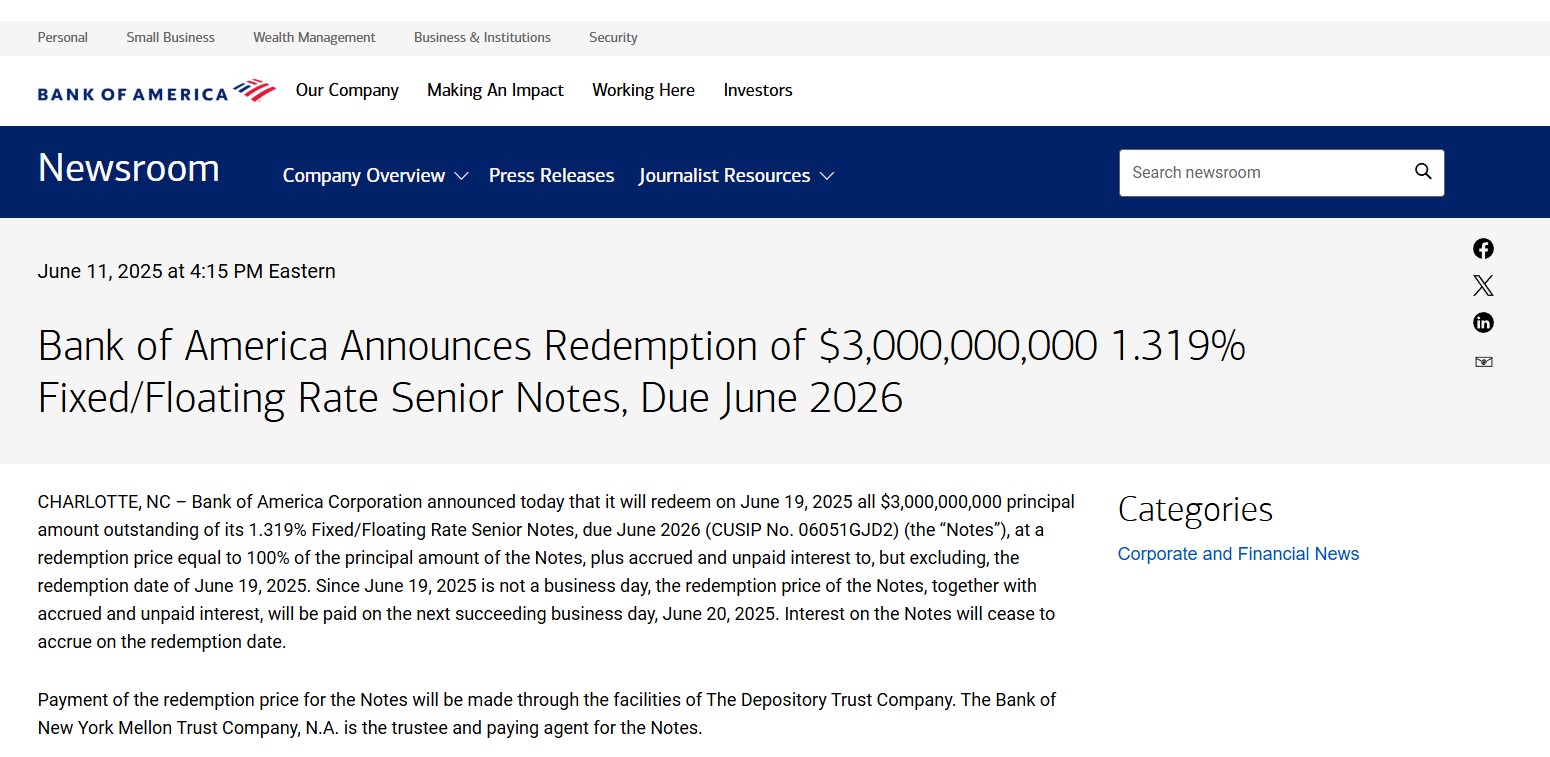This screenshot has height=757, width=1550.
Task: Share article on LinkedIn icon
Action: pos(1483,323)
